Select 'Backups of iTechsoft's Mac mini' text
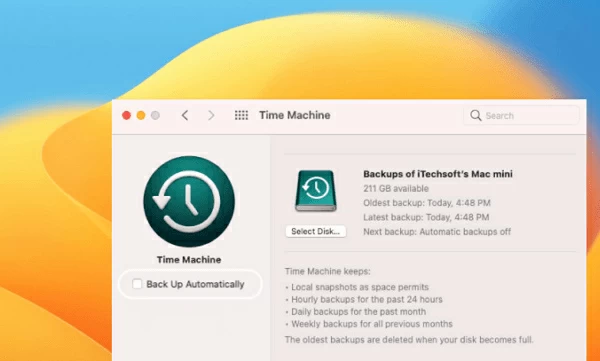 pyautogui.click(x=438, y=174)
